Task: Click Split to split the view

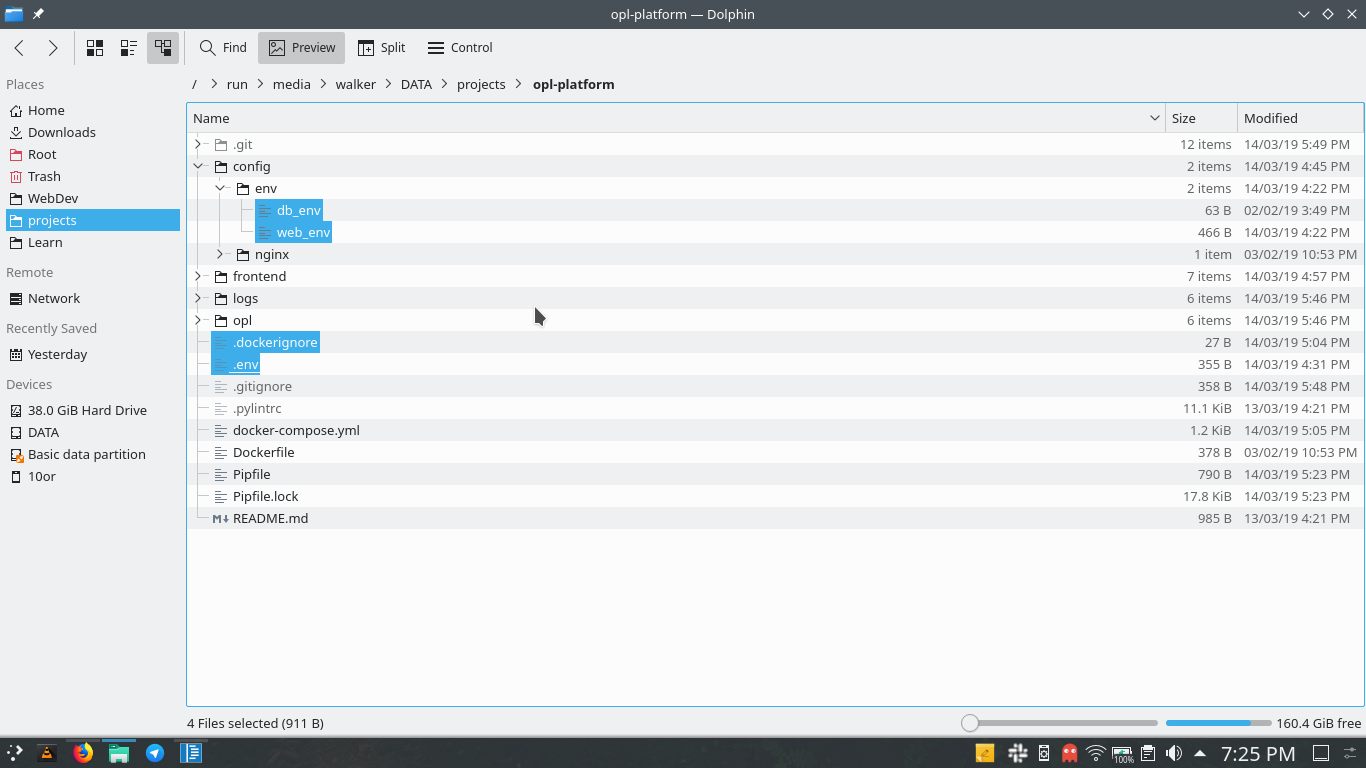Action: click(381, 47)
